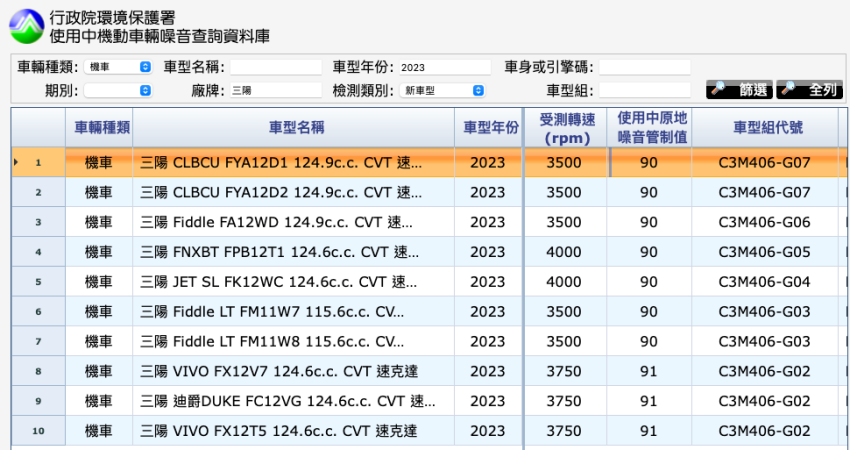Click cell 三陽 VIVO FX12T5 124.6c.c.
The image size is (850, 450).
click(x=293, y=430)
